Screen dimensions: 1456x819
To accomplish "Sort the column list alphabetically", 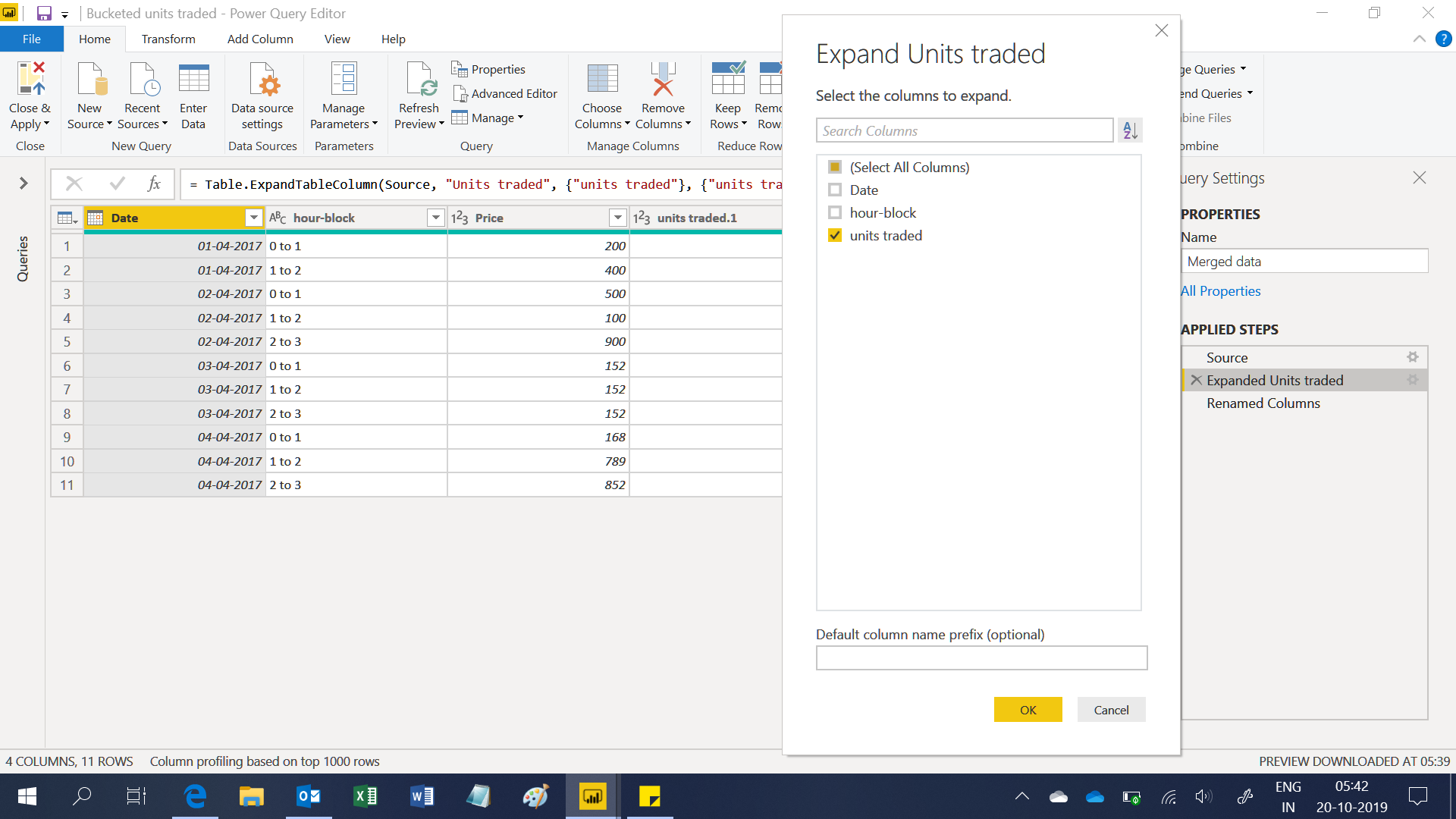I will (x=1130, y=130).
